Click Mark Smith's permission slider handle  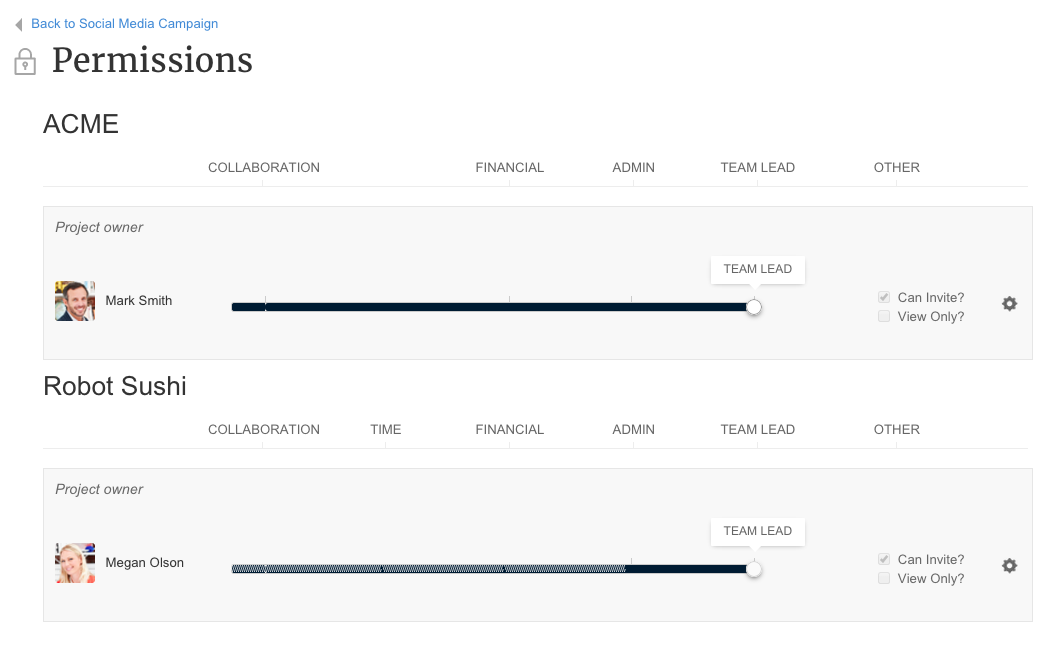pos(754,307)
